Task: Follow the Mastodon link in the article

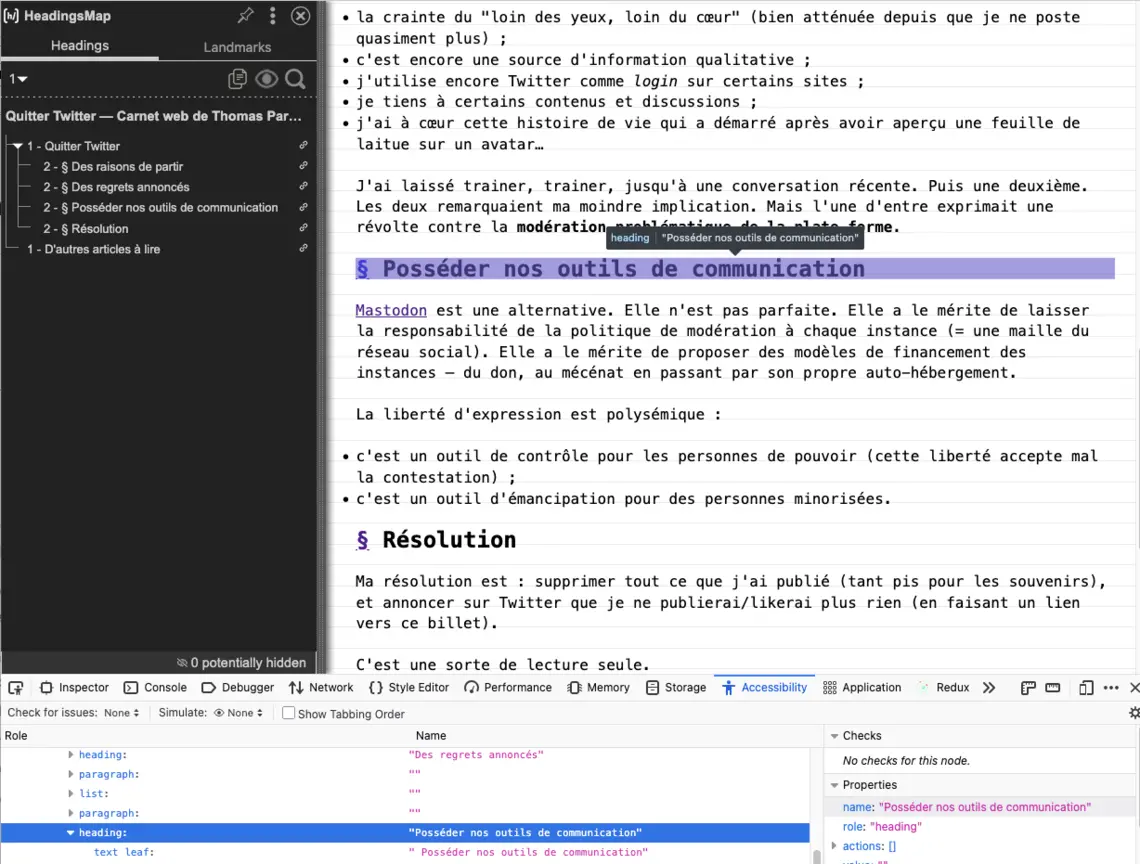Action: pyautogui.click(x=391, y=310)
